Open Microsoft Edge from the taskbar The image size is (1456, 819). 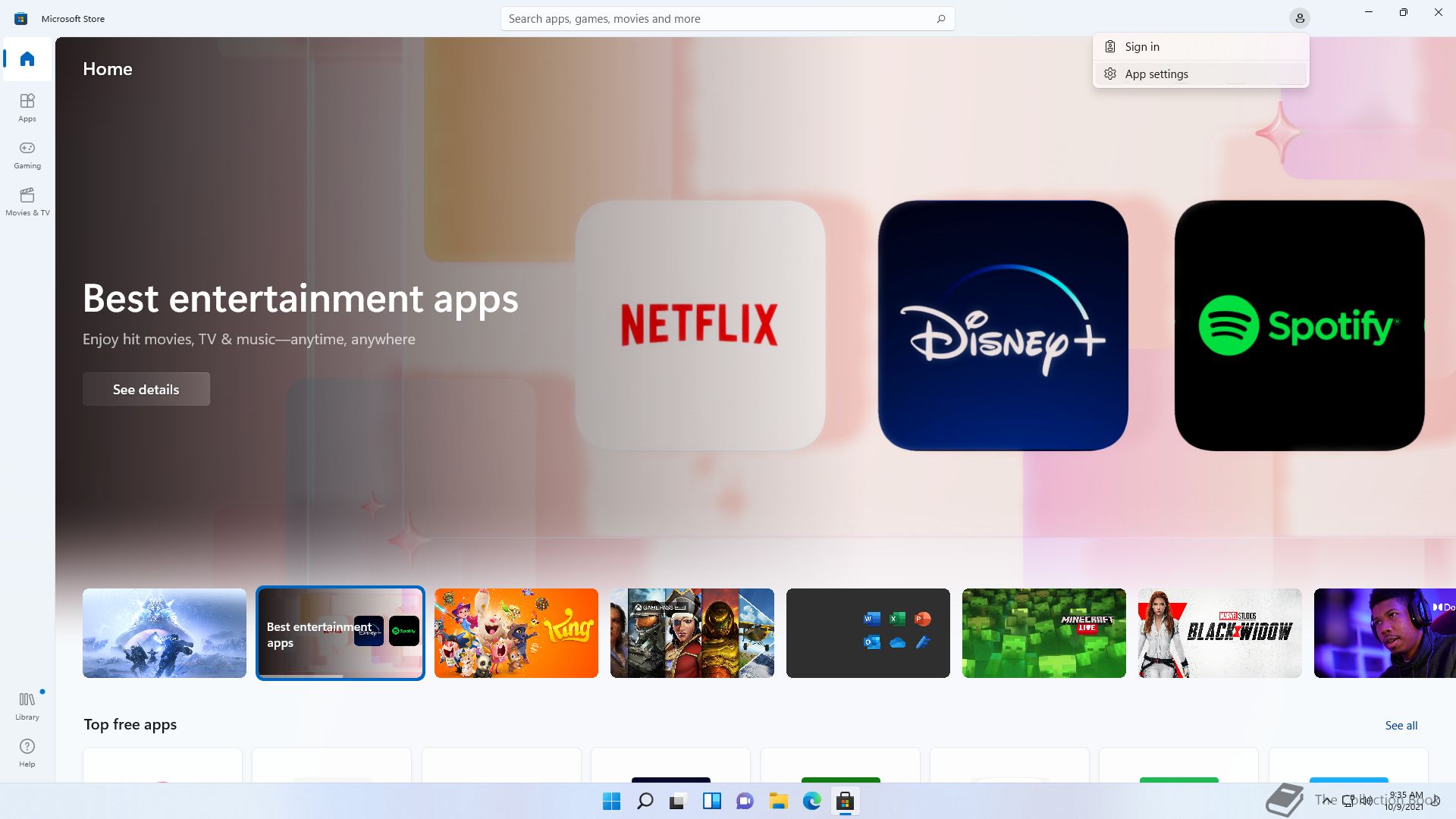coord(811,802)
